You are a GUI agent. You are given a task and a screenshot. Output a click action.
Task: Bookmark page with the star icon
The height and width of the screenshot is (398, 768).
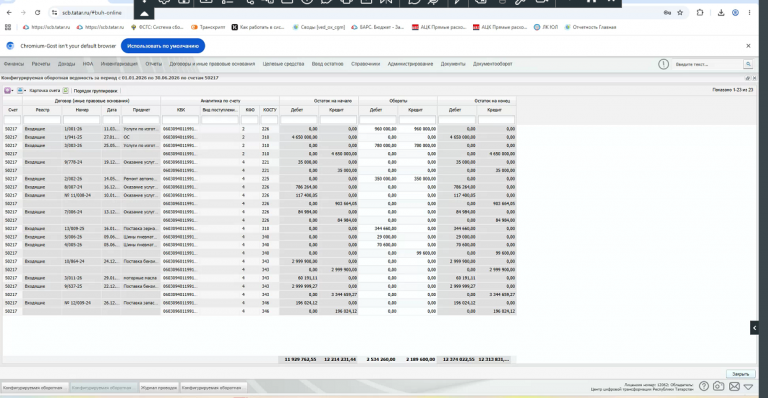680,13
